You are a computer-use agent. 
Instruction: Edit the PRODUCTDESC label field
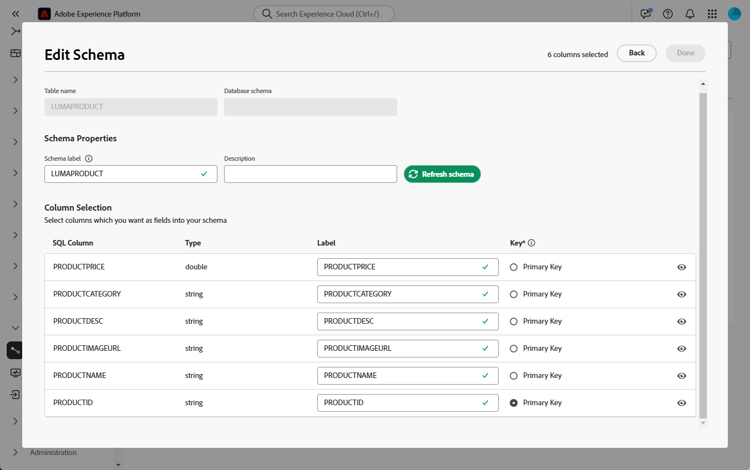(x=400, y=322)
